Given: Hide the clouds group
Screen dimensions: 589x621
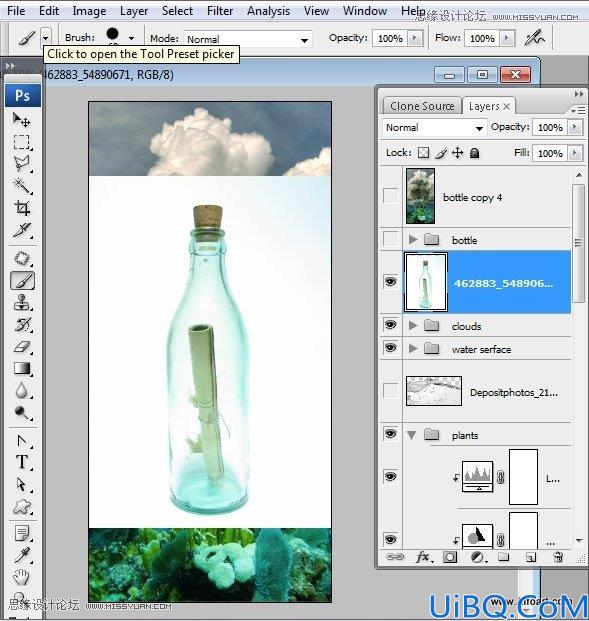Looking at the screenshot, I should point(391,325).
